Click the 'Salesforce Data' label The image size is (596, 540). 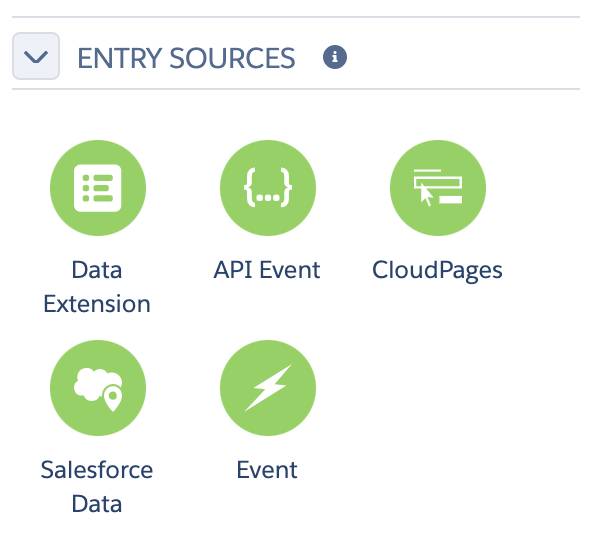click(97, 487)
